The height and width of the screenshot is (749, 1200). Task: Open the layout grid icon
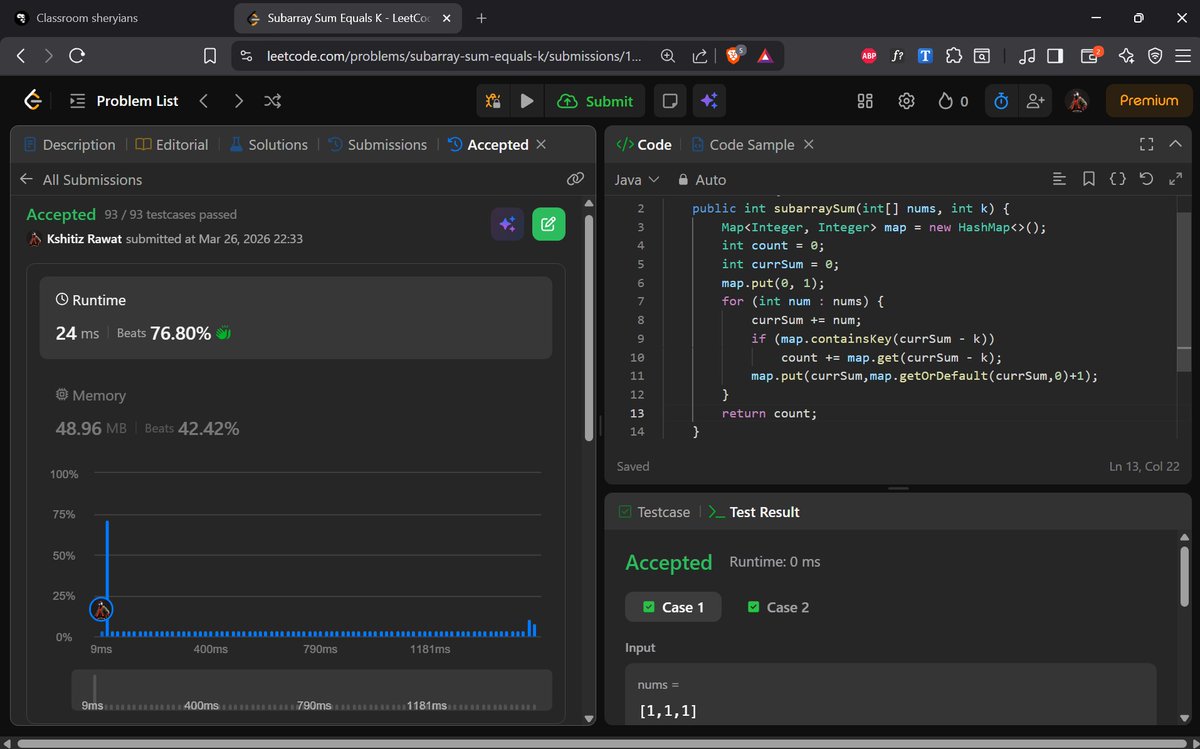point(866,101)
